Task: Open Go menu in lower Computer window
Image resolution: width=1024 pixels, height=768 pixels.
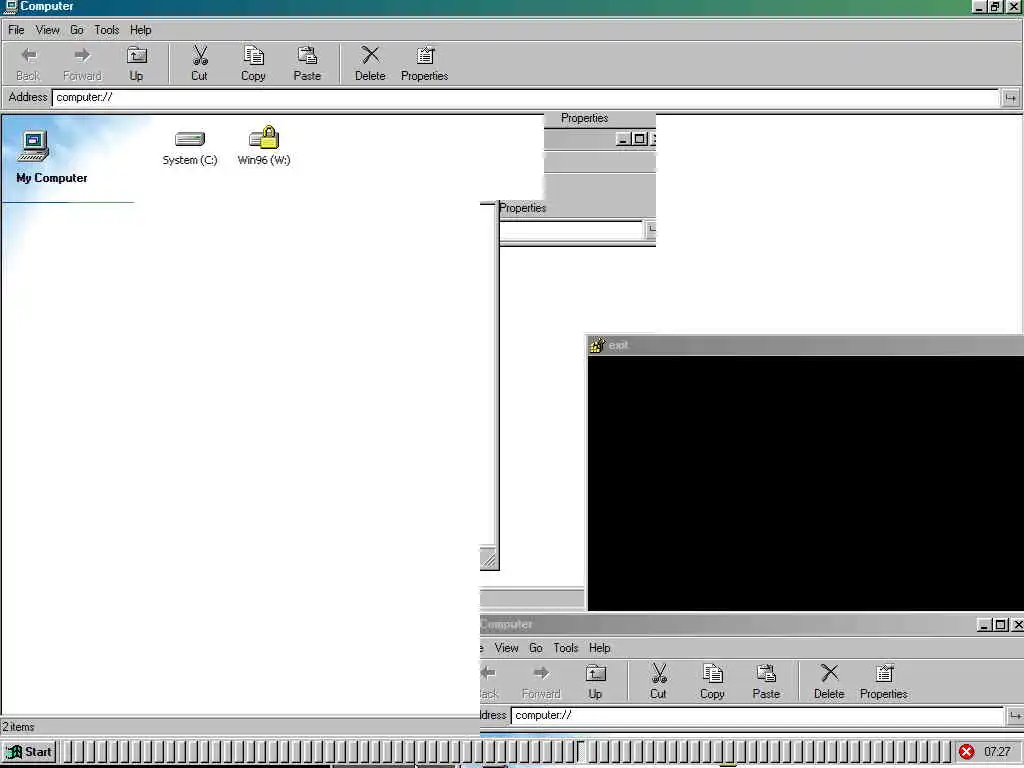Action: click(x=536, y=648)
